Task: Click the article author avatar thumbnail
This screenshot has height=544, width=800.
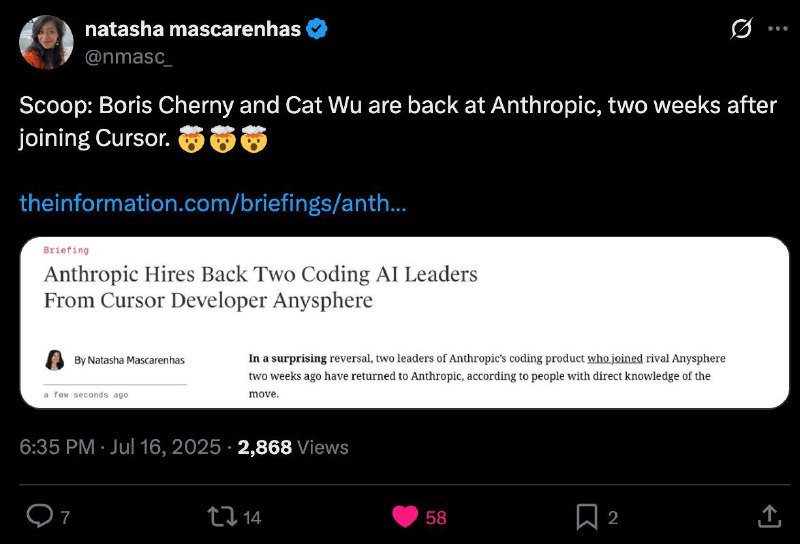Action: pyautogui.click(x=55, y=360)
